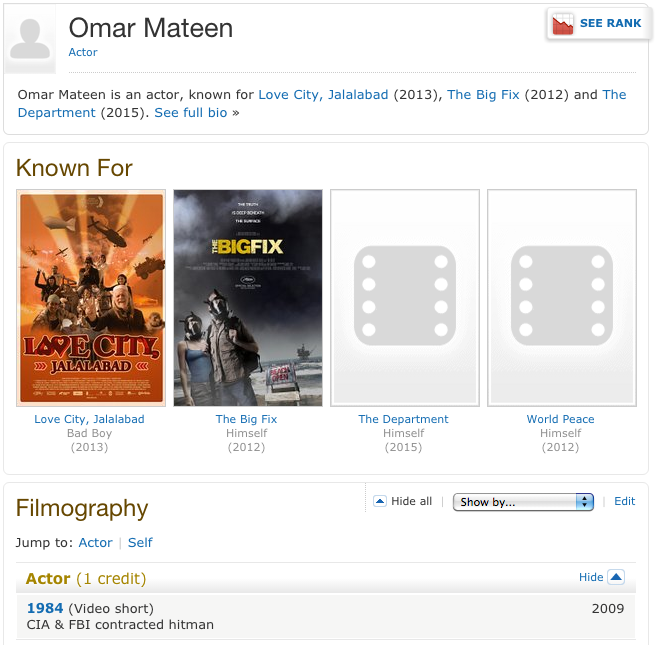Open the 1984 video short link
The image size is (656, 645).
(45, 608)
